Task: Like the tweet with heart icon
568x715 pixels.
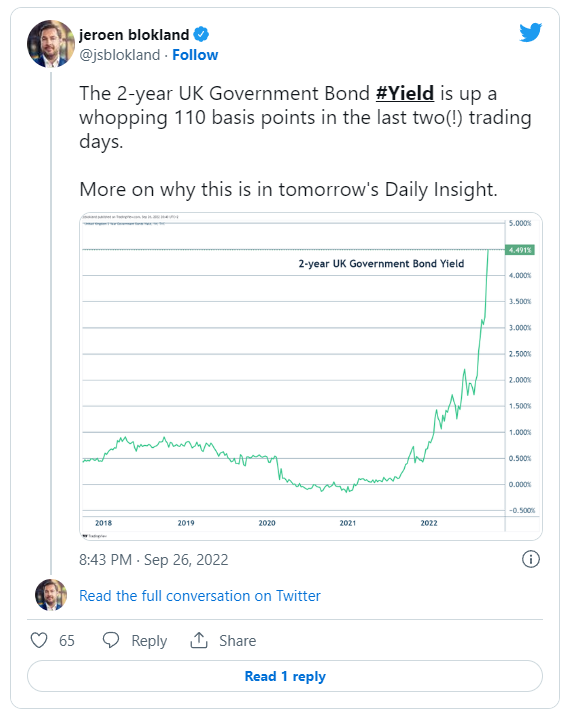Action: [x=39, y=640]
